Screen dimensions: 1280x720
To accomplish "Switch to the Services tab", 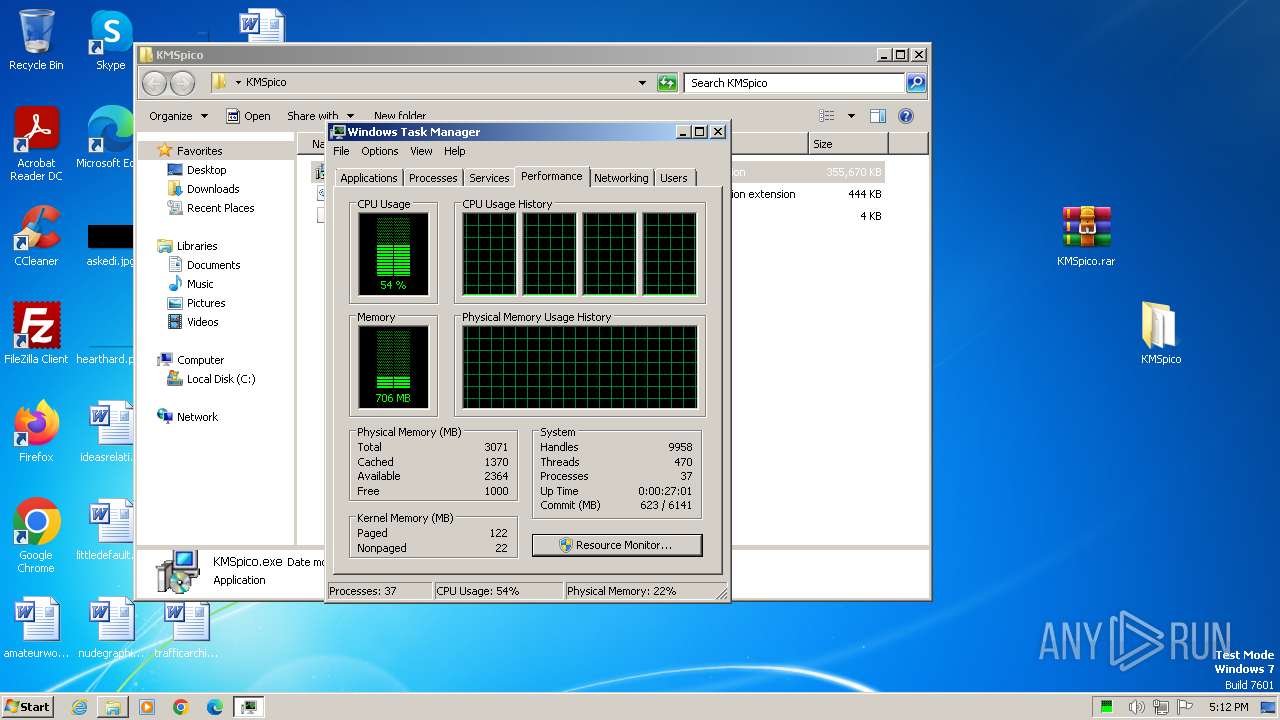I will (x=489, y=178).
